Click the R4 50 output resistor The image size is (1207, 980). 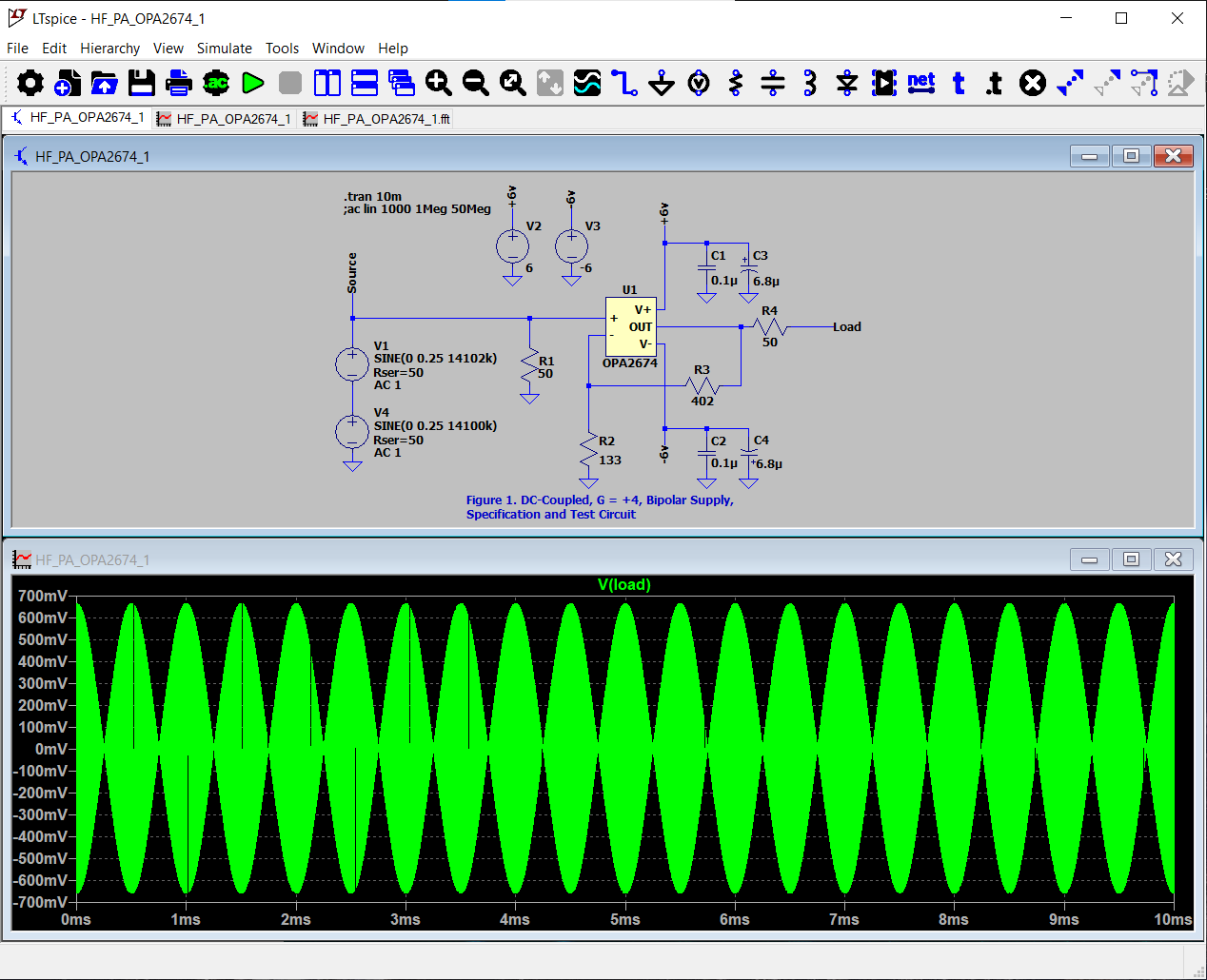pyautogui.click(x=769, y=327)
